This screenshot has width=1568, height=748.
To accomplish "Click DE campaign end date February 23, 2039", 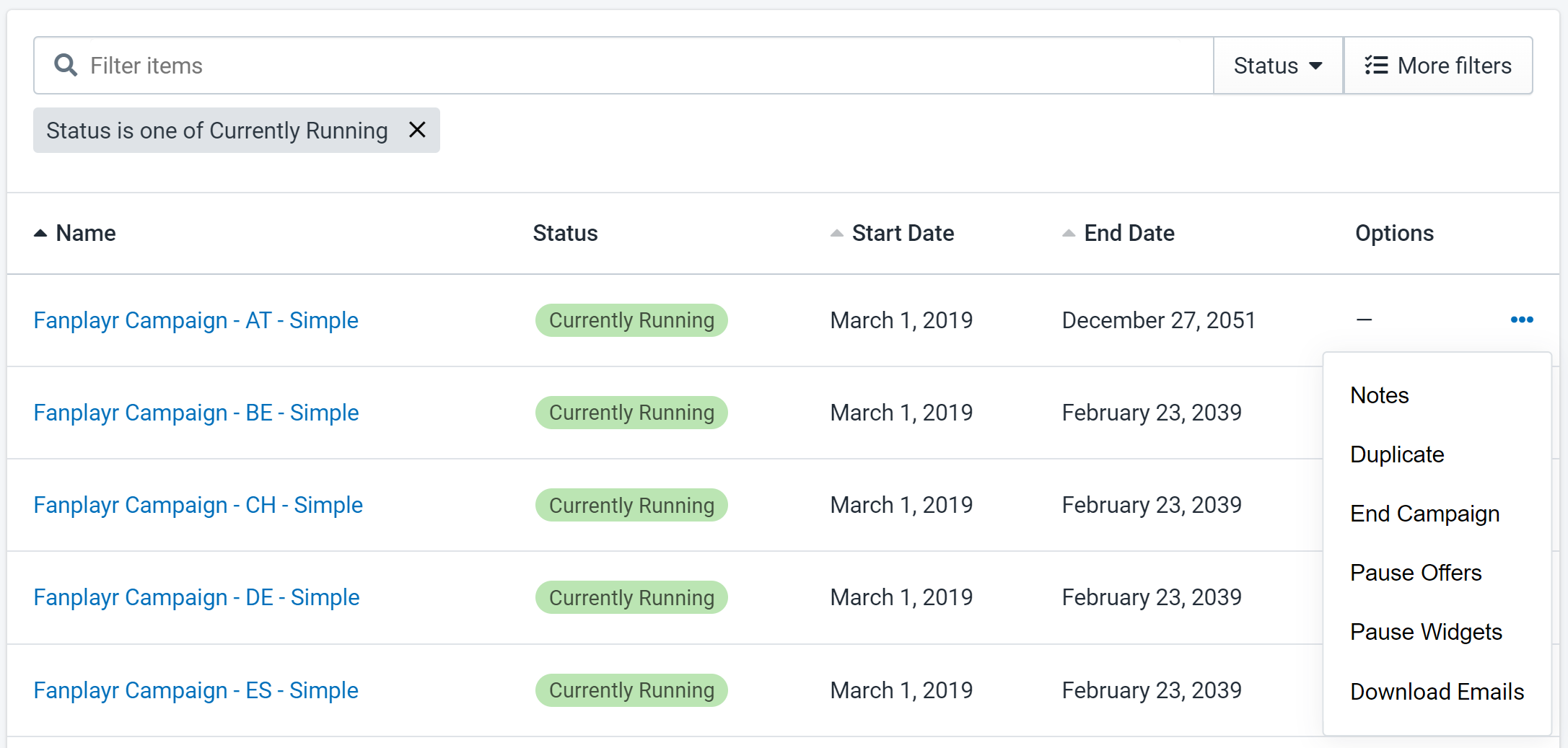I will (1152, 597).
